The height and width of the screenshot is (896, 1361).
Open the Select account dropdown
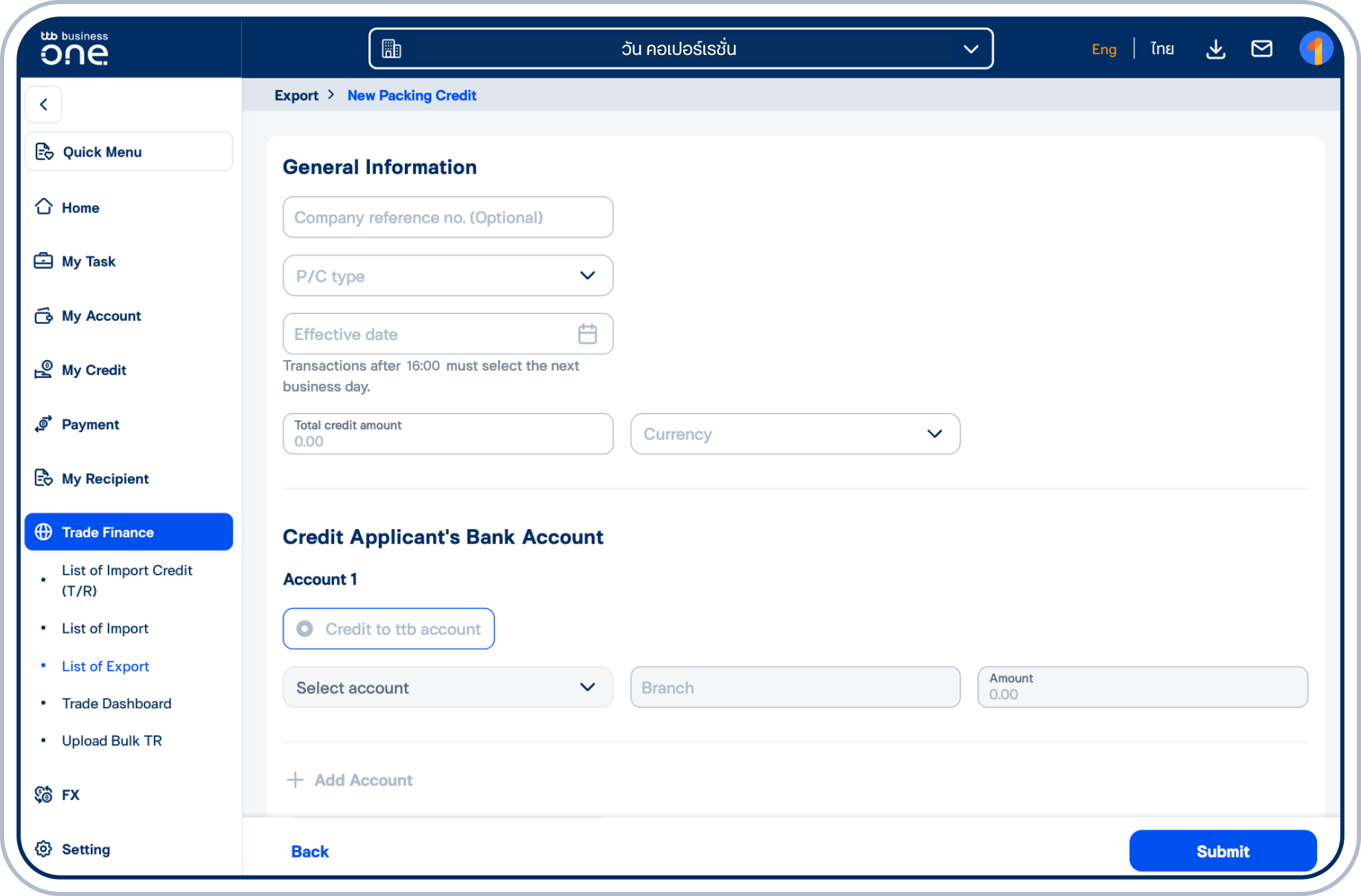click(447, 687)
